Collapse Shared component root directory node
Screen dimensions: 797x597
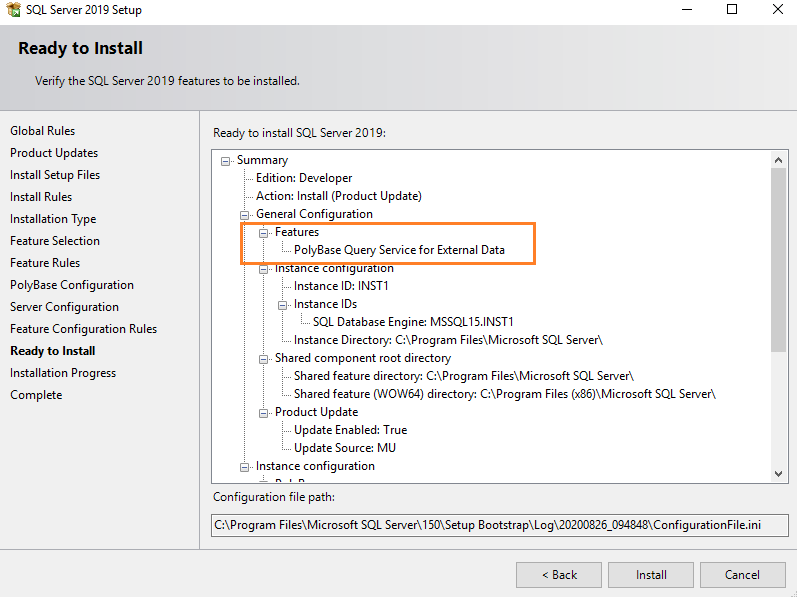point(265,358)
